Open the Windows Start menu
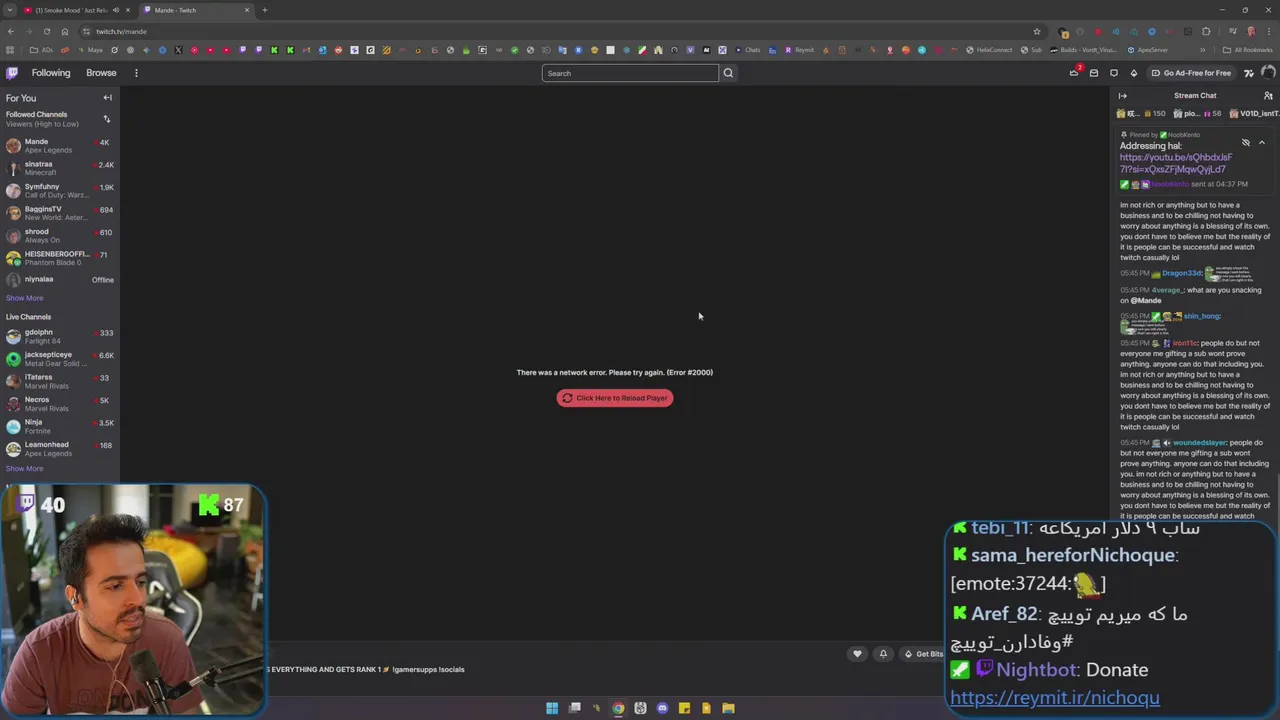The image size is (1280, 720). click(x=552, y=708)
